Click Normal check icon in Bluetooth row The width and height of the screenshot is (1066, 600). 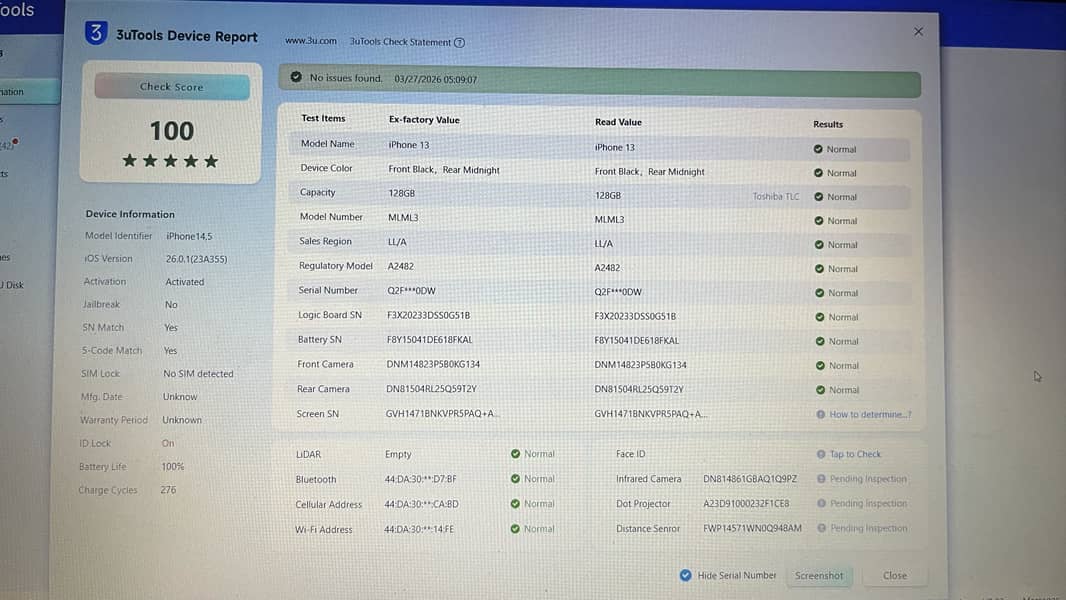515,478
